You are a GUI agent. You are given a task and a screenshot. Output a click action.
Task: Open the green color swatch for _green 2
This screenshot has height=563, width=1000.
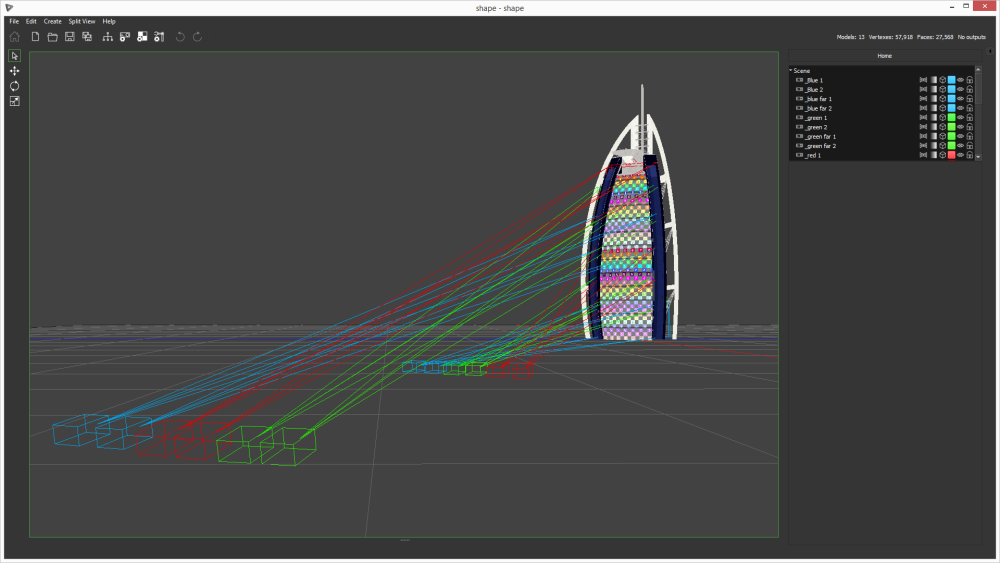coord(952,127)
